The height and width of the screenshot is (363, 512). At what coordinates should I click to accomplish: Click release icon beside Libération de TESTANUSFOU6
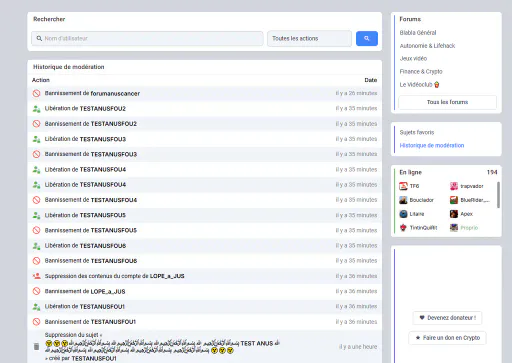point(36,246)
